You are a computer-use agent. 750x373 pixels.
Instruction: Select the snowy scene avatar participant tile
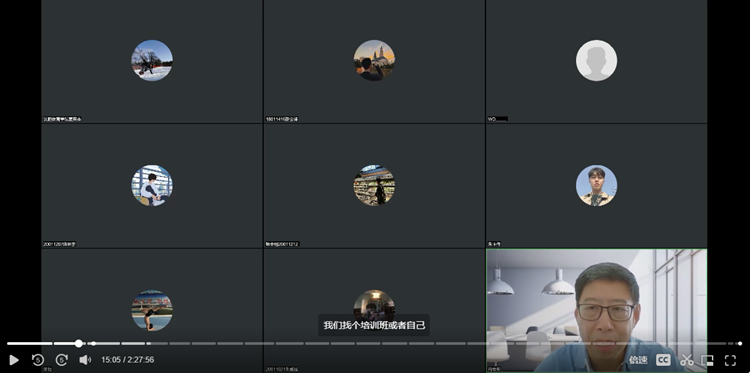click(x=152, y=61)
